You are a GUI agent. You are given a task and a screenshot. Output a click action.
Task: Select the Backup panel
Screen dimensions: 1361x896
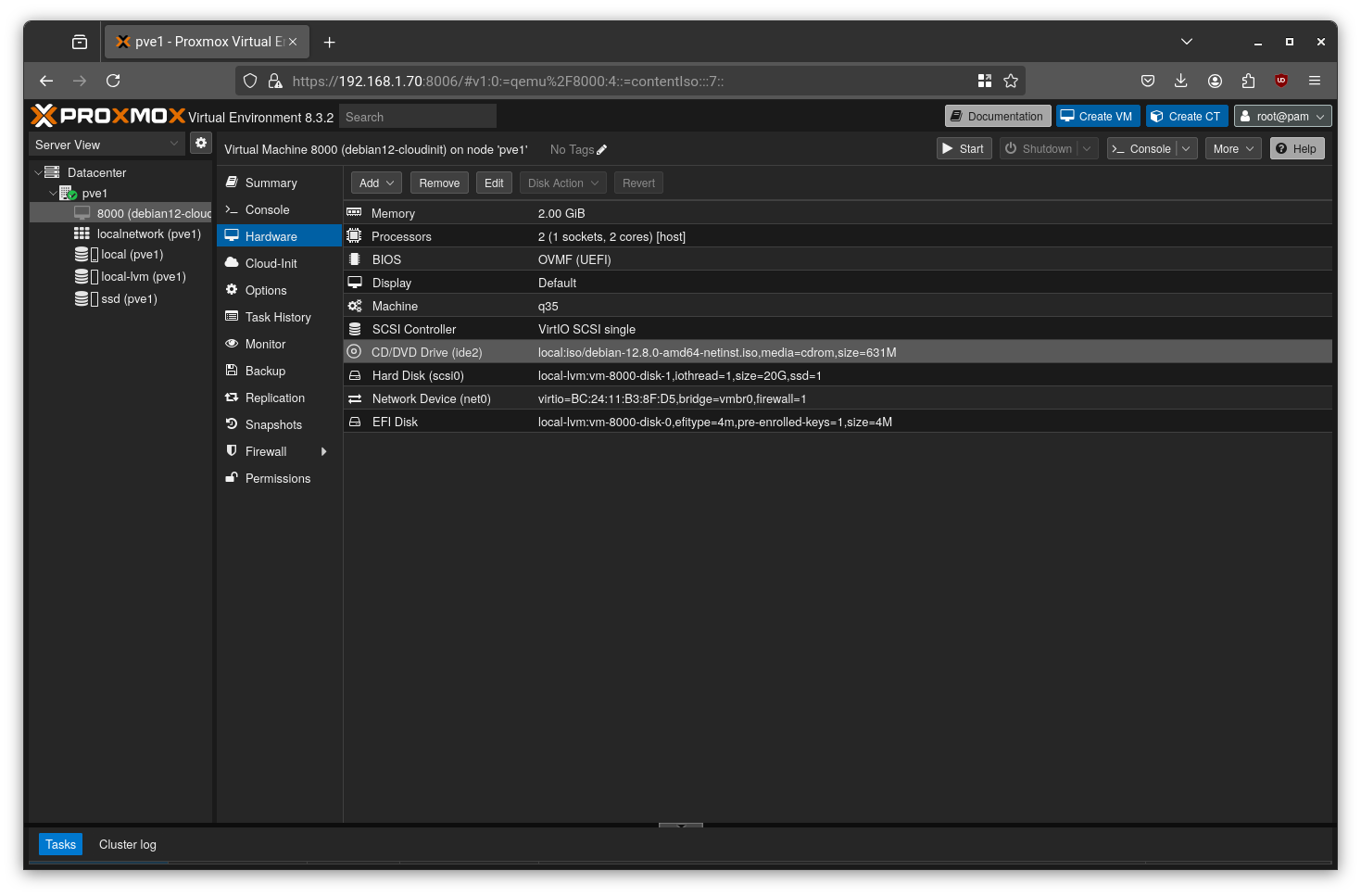pos(265,371)
